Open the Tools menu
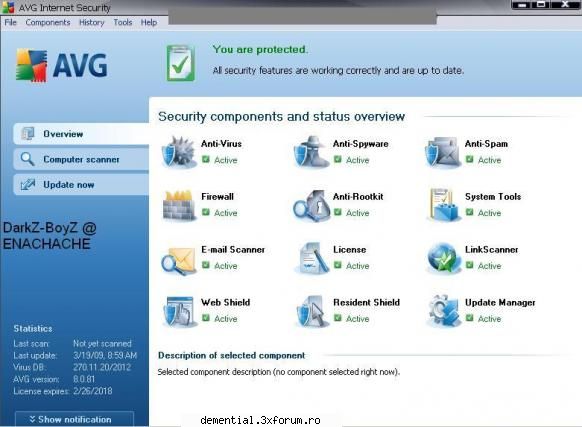 point(123,22)
